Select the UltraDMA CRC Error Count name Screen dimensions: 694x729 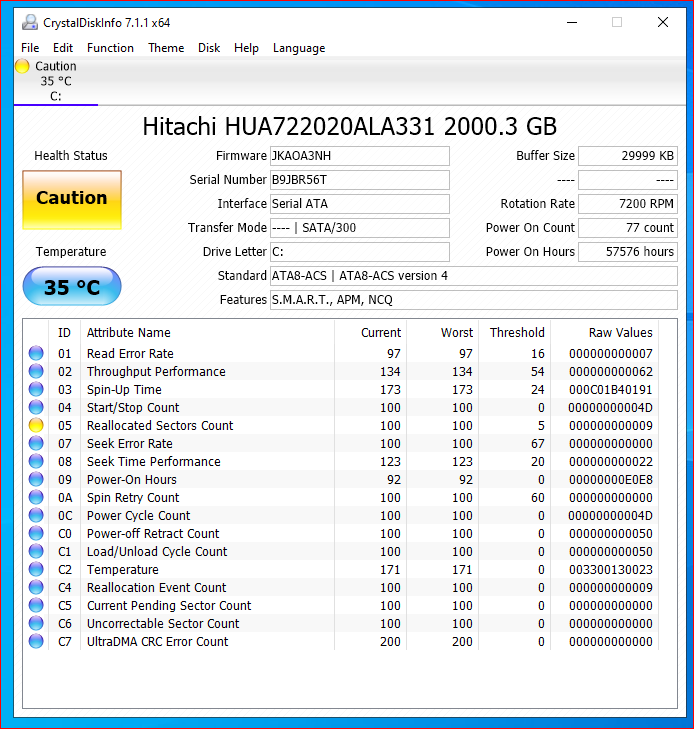click(158, 642)
